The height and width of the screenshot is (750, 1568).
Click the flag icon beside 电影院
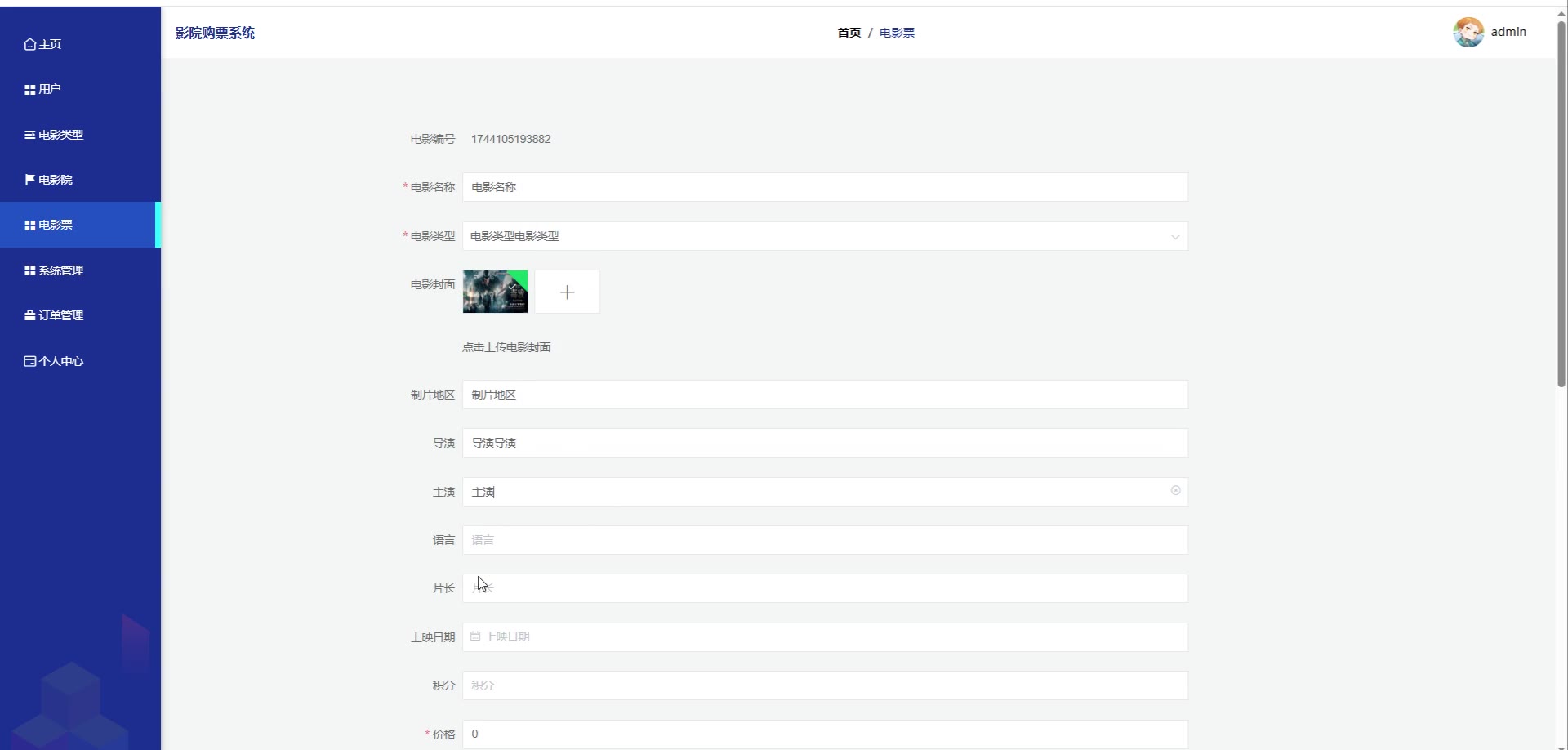pyautogui.click(x=30, y=180)
